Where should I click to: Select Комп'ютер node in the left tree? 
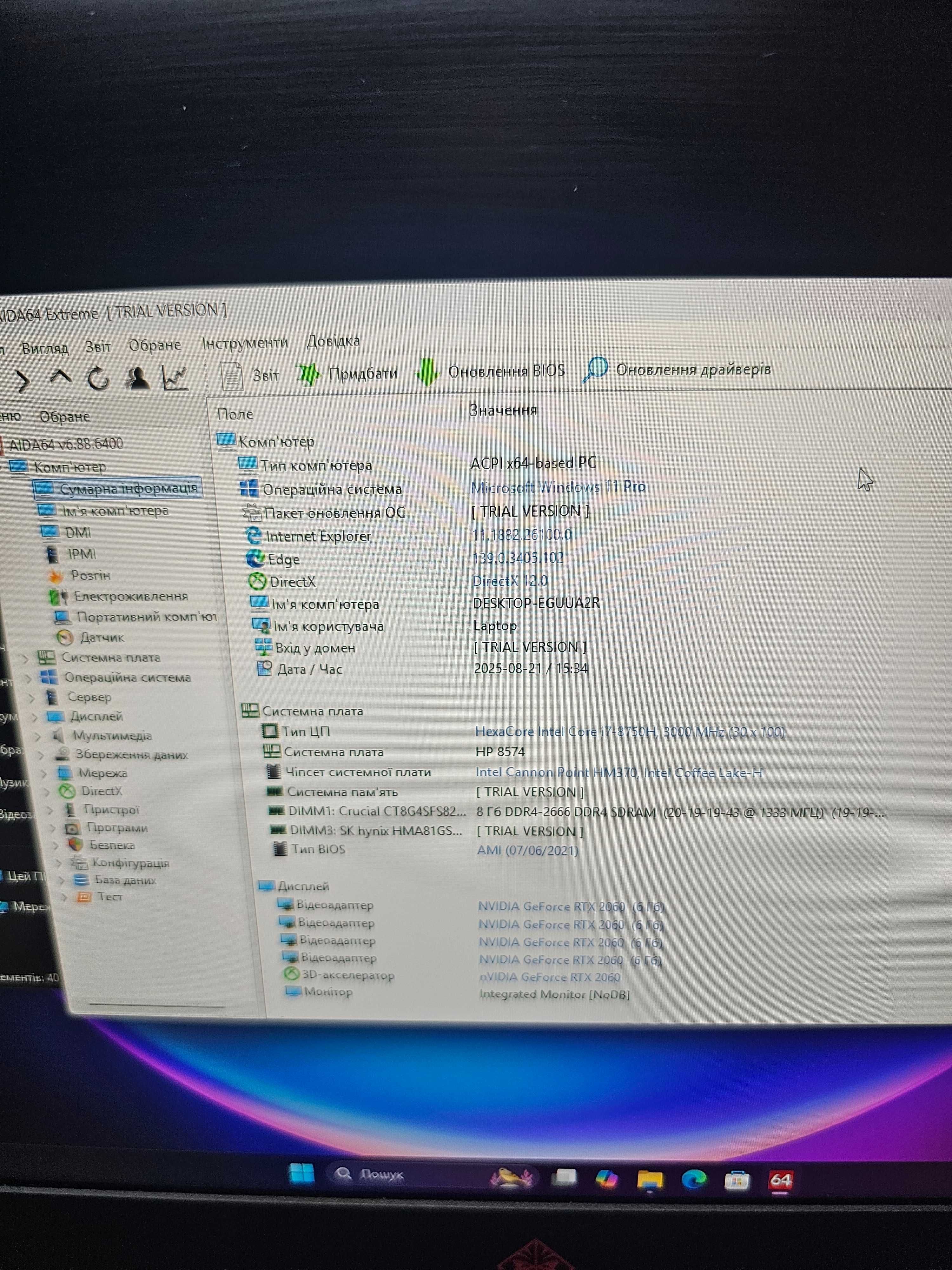click(69, 467)
